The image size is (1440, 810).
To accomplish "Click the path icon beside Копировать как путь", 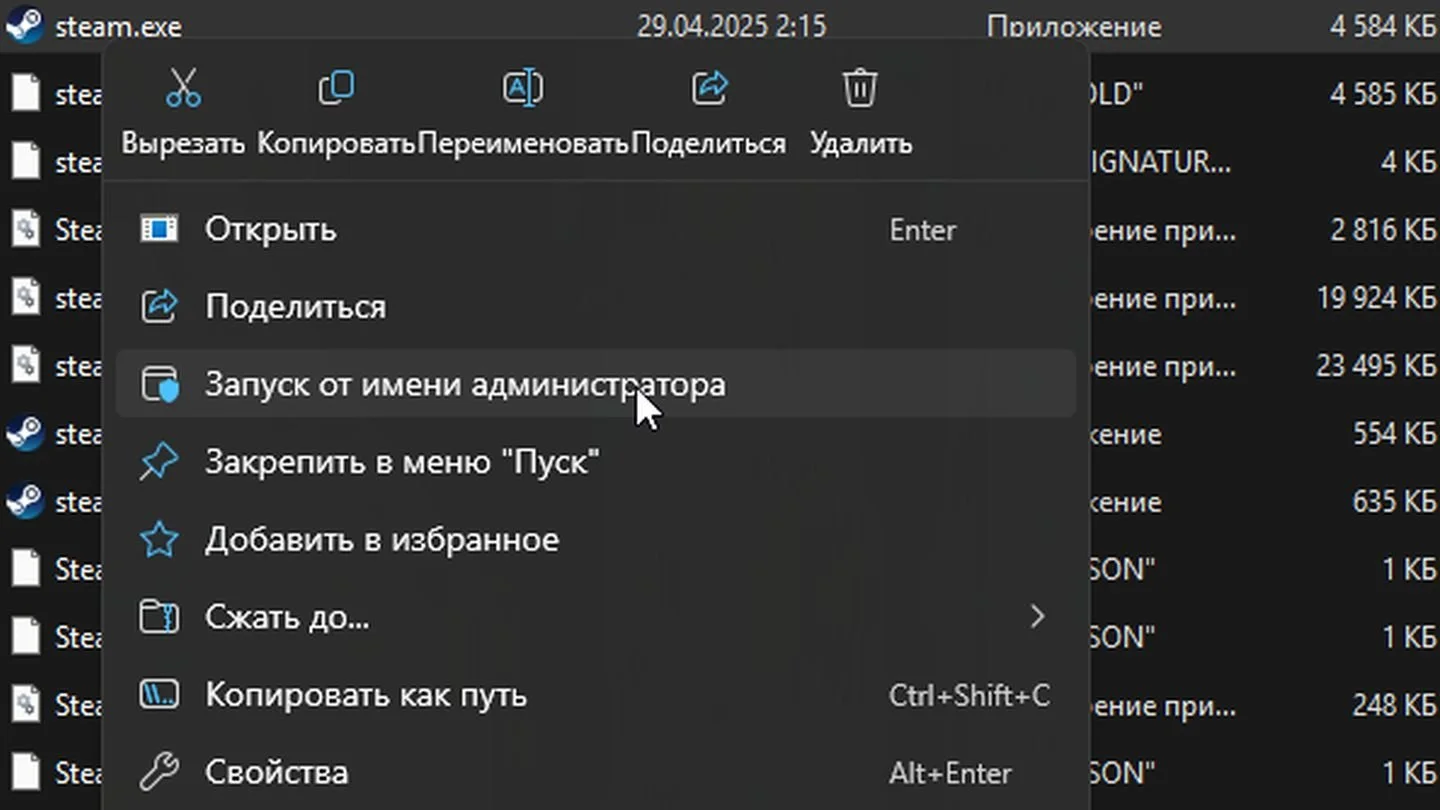I will click(x=159, y=695).
